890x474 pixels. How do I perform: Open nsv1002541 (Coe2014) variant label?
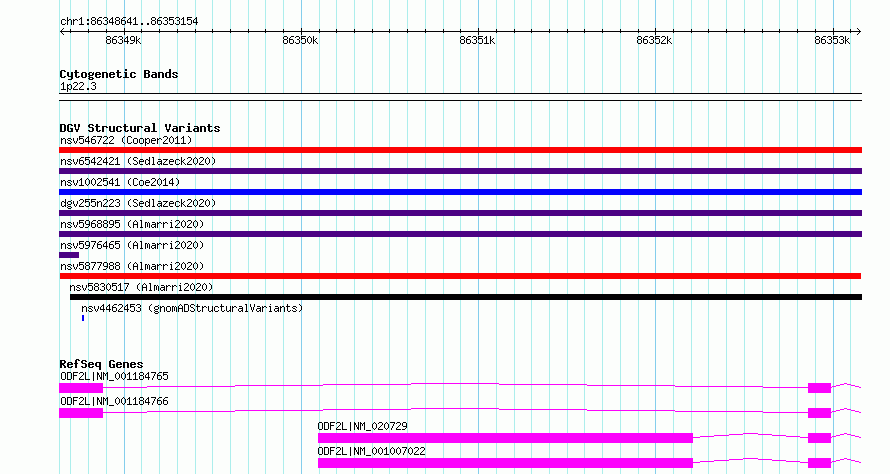(120, 182)
